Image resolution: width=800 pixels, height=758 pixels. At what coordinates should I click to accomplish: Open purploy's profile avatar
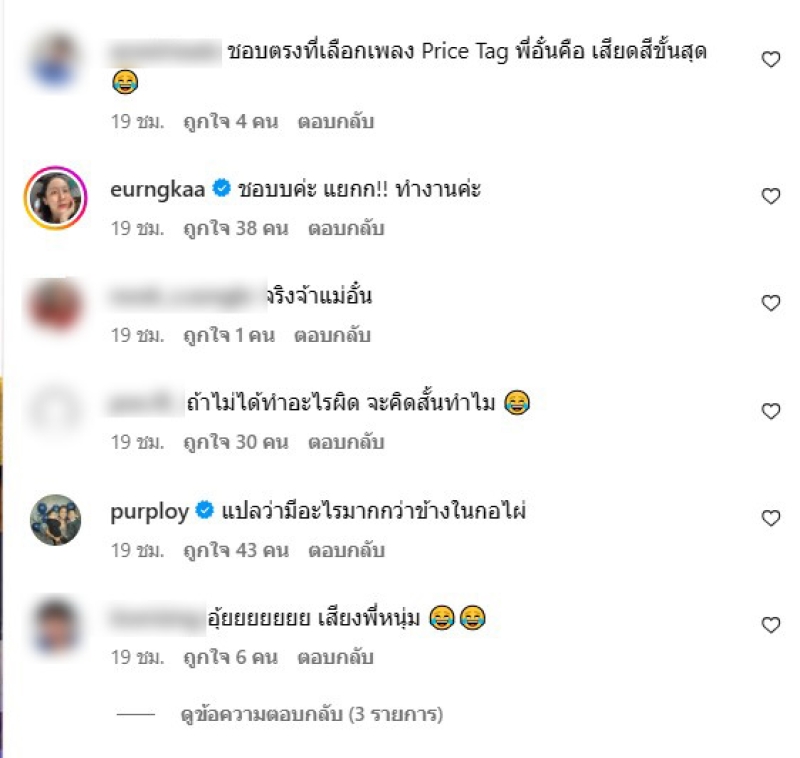[56, 520]
